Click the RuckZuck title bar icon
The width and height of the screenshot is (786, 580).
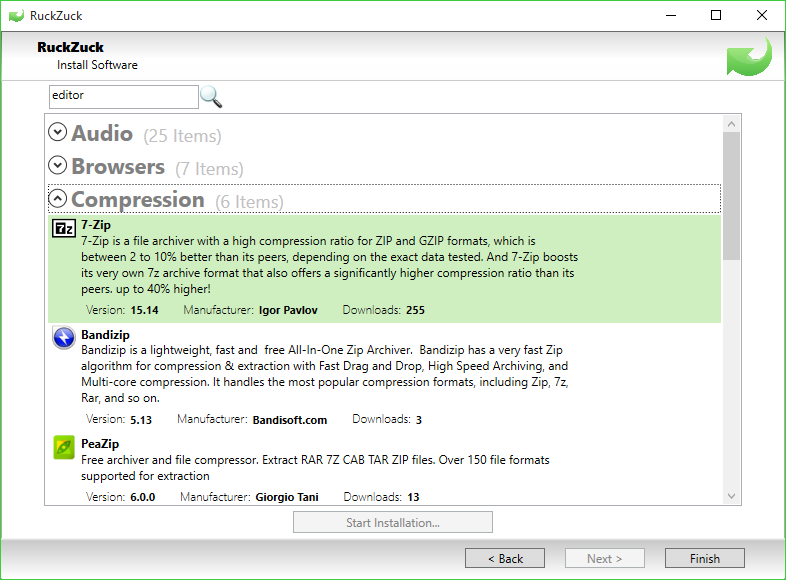[16, 16]
